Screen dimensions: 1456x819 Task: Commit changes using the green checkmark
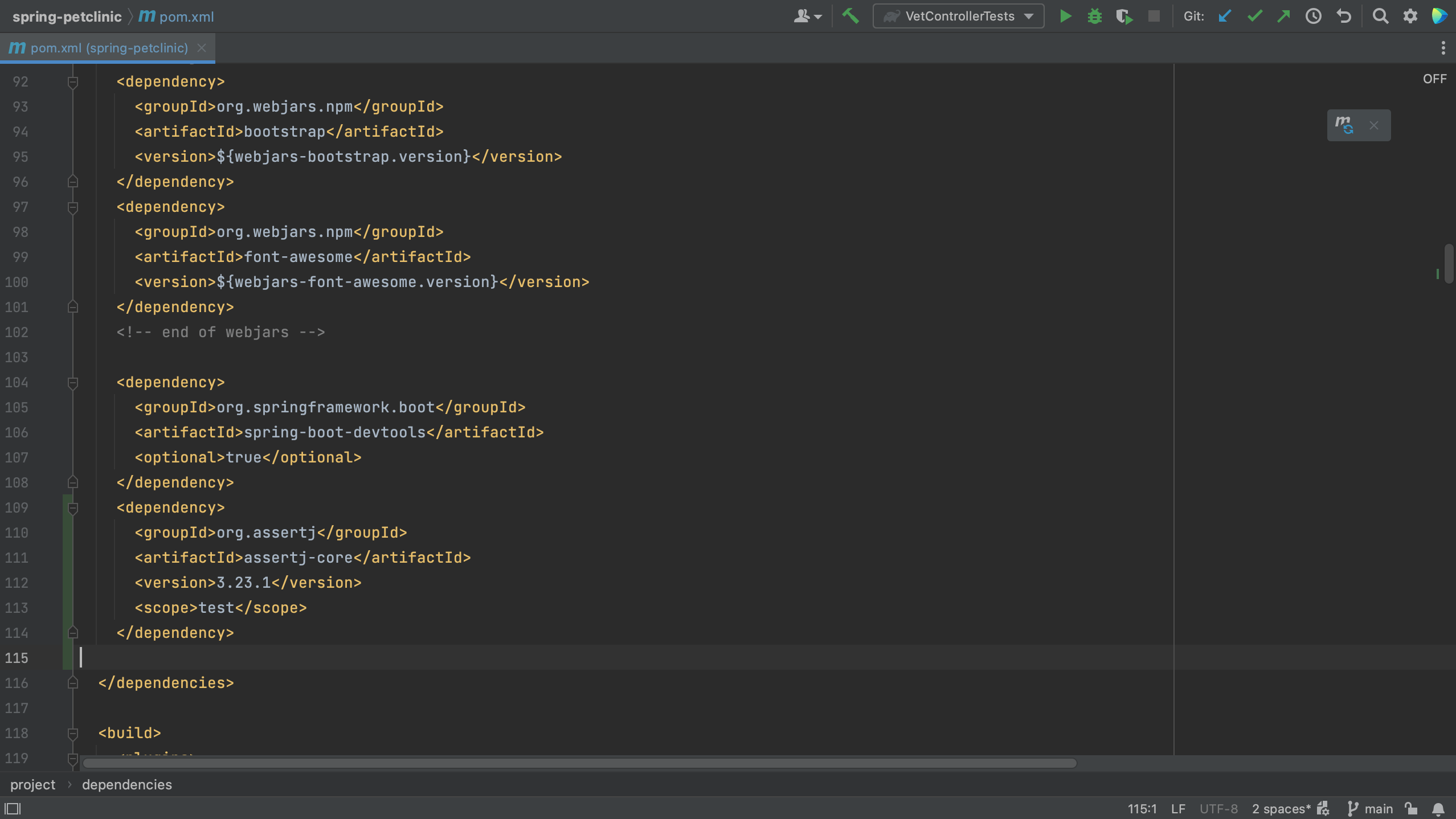1255,16
